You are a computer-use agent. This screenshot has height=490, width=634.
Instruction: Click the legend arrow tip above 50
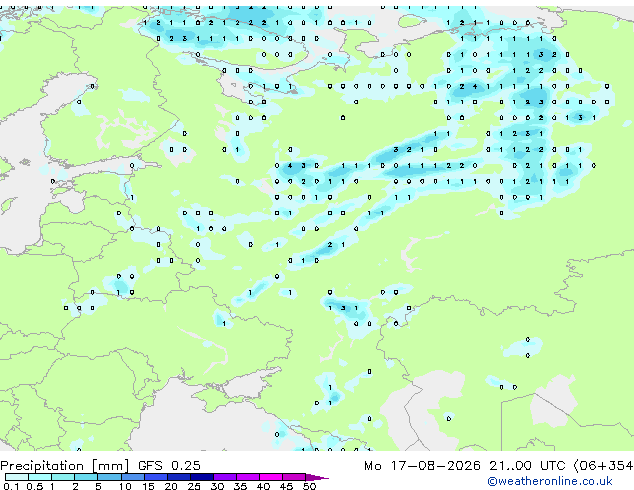point(317,477)
